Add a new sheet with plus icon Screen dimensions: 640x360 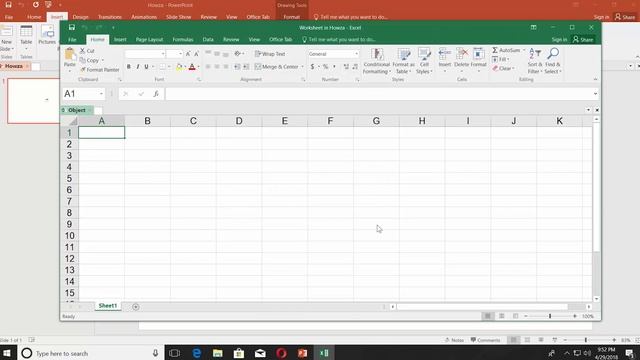click(136, 307)
